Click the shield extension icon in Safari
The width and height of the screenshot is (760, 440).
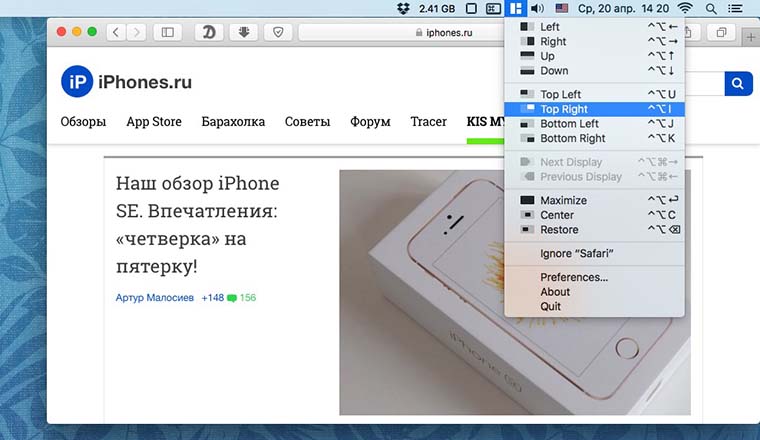pos(278,32)
